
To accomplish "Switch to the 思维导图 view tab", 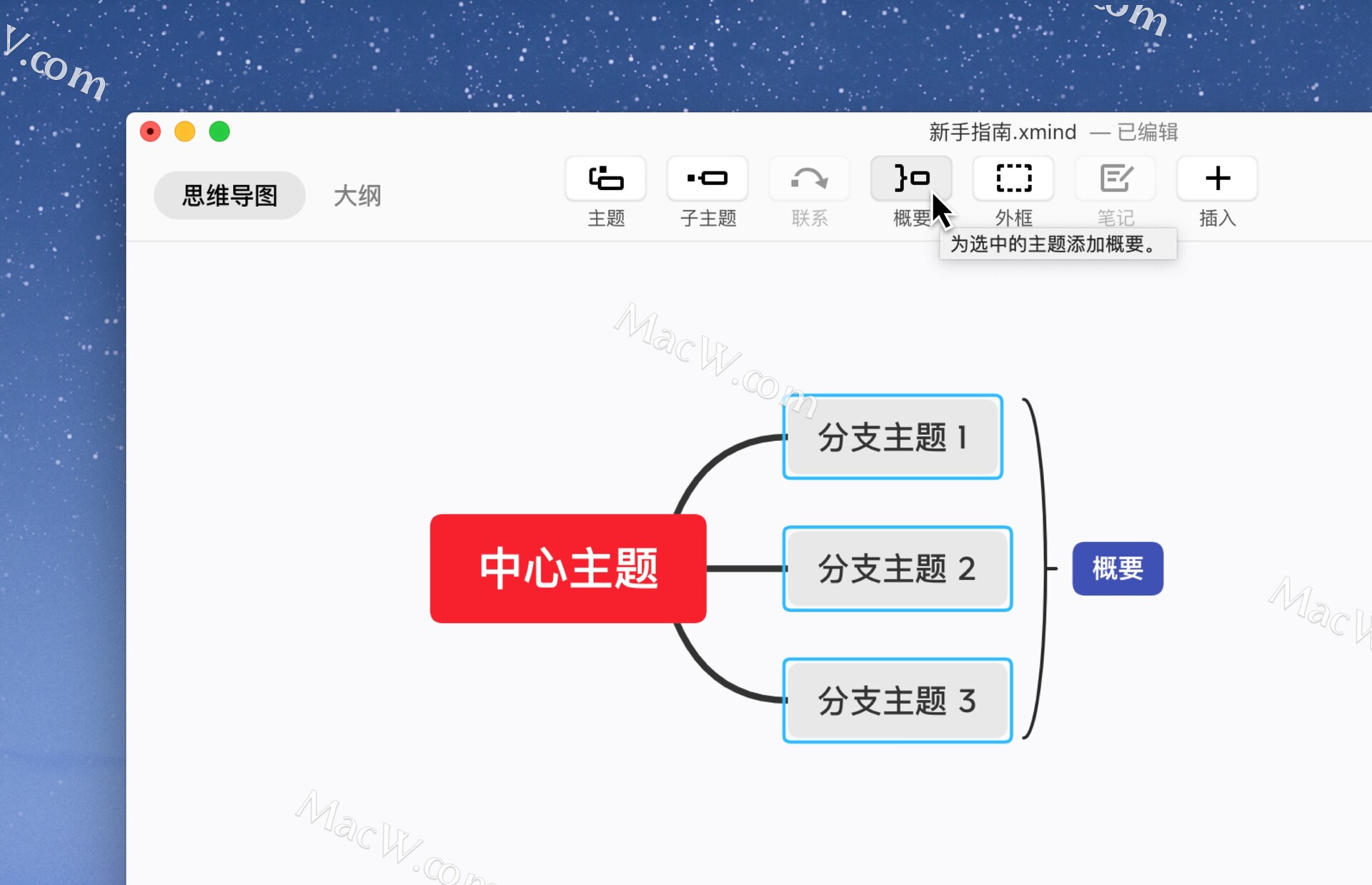I will [x=229, y=196].
